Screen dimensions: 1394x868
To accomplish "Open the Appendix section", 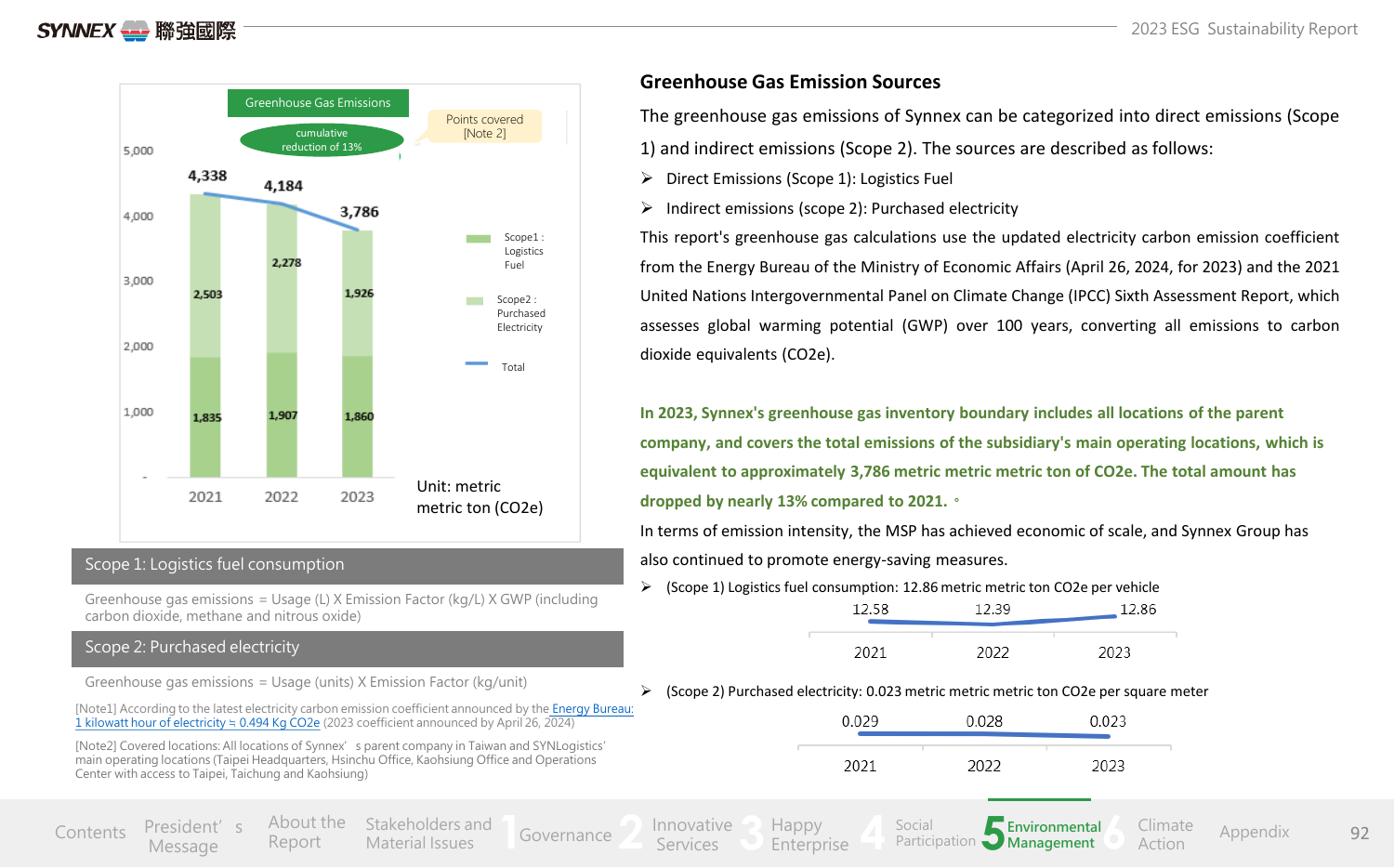I will pos(1255,832).
